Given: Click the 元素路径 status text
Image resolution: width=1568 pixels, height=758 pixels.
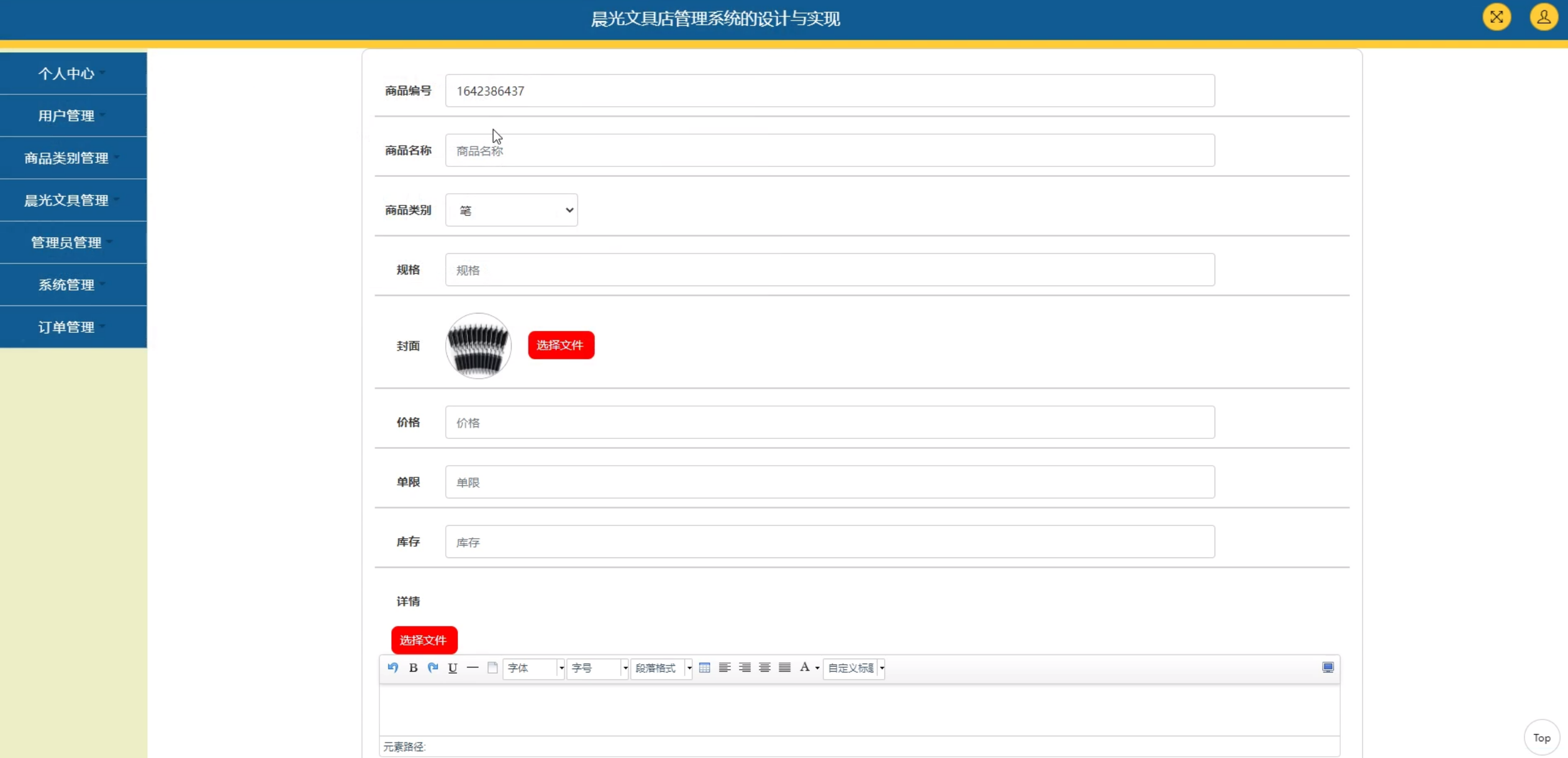Looking at the screenshot, I should pos(404,746).
